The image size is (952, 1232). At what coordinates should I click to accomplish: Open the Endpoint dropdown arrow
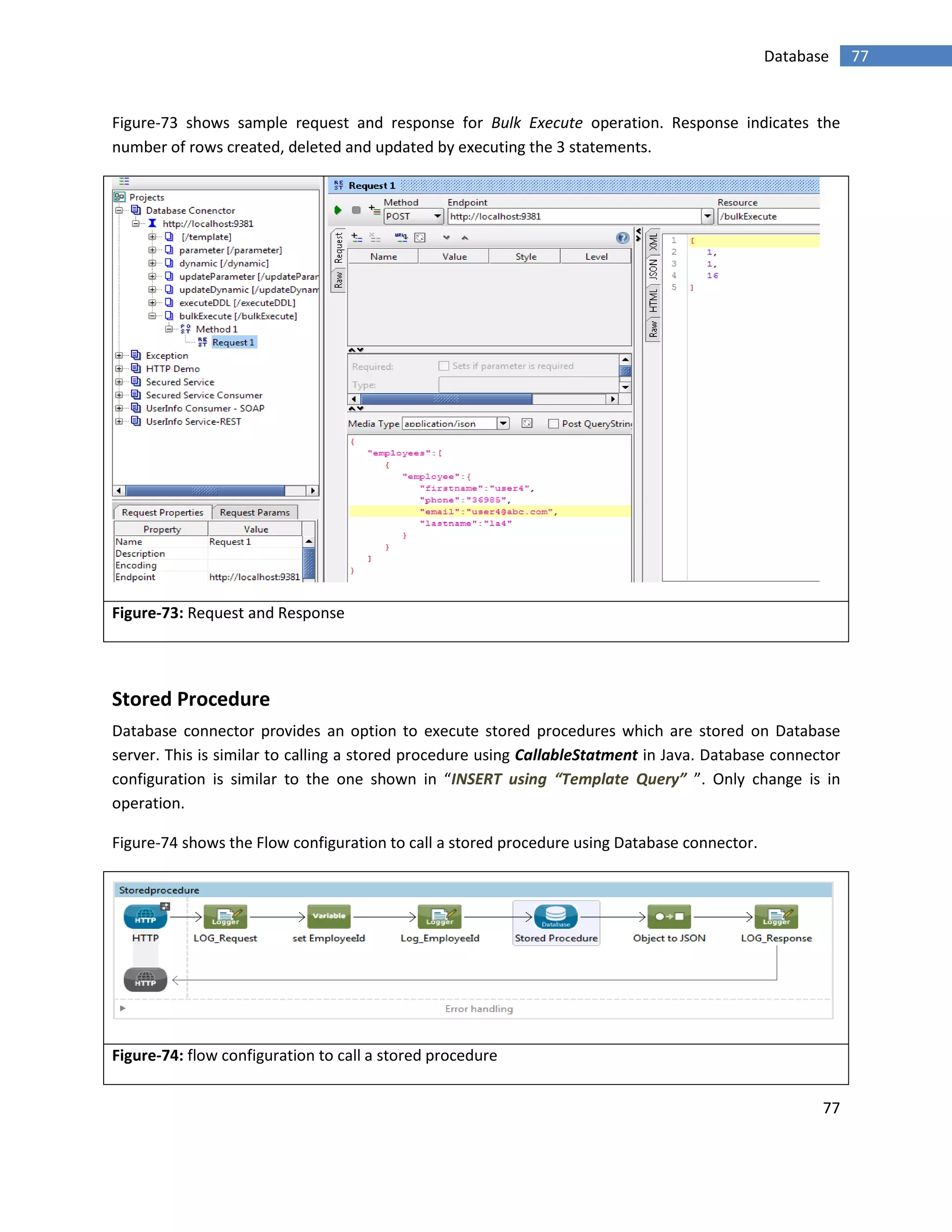tap(707, 216)
